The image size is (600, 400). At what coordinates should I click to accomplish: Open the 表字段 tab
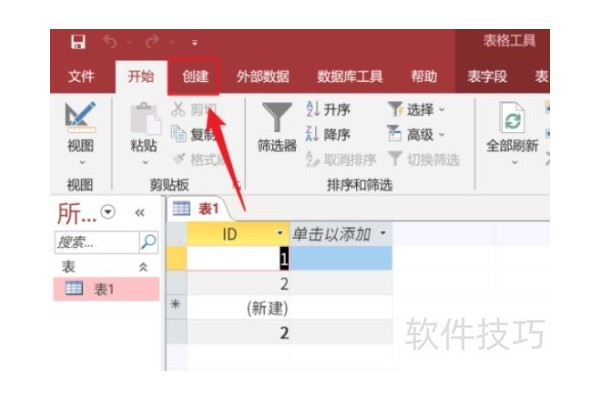(x=487, y=77)
